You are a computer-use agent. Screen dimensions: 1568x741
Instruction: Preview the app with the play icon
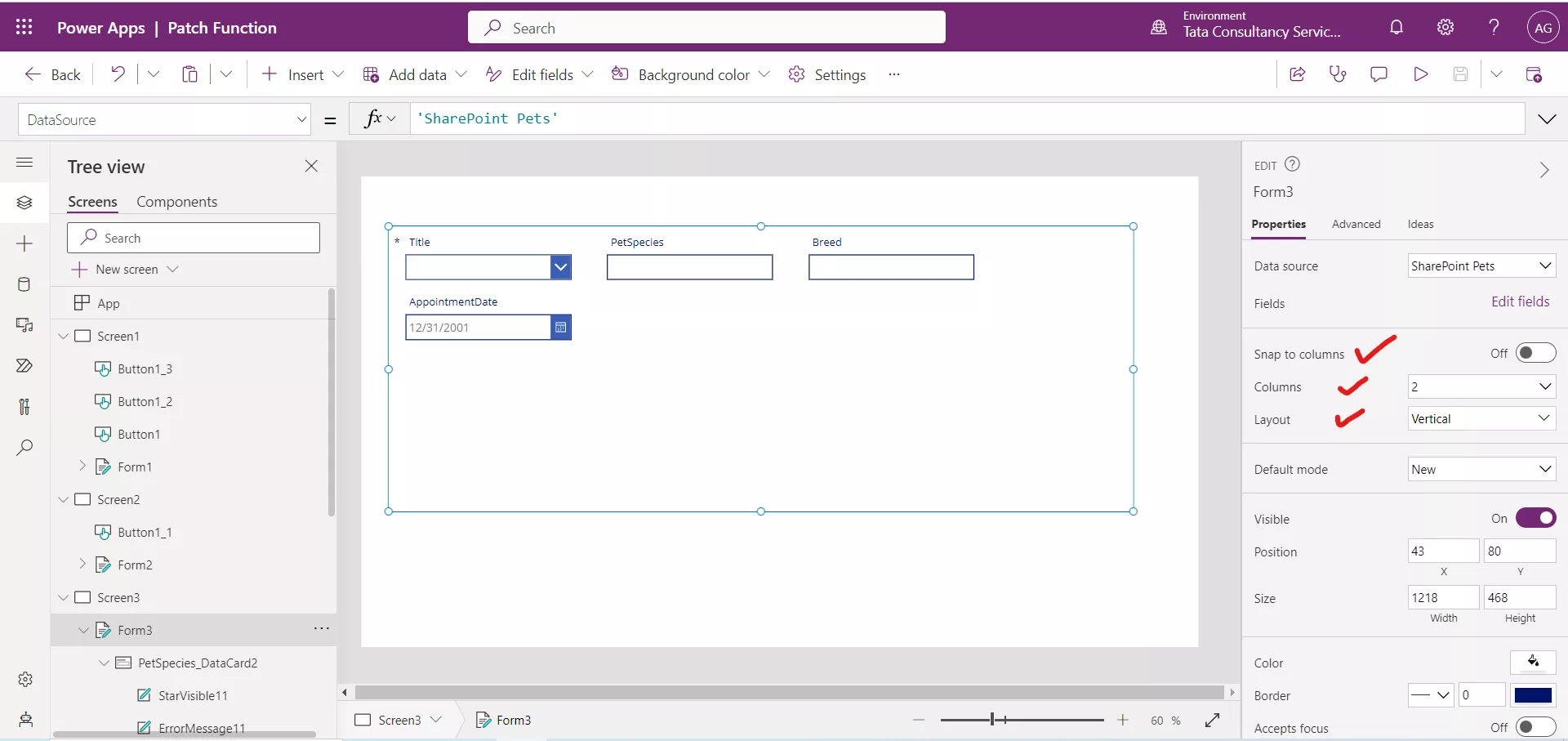tap(1420, 74)
